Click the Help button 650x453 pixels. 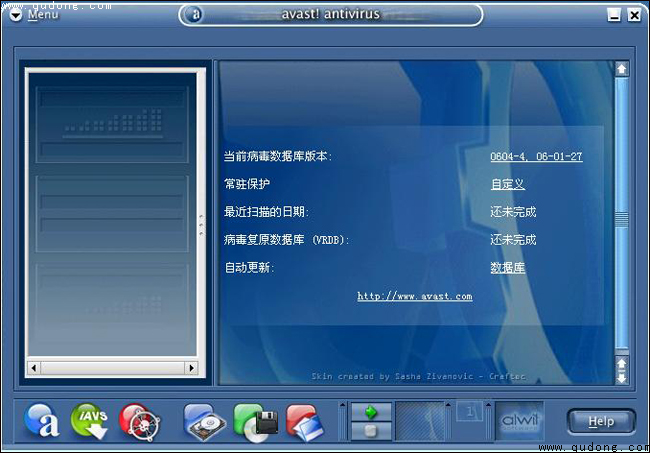point(600,421)
